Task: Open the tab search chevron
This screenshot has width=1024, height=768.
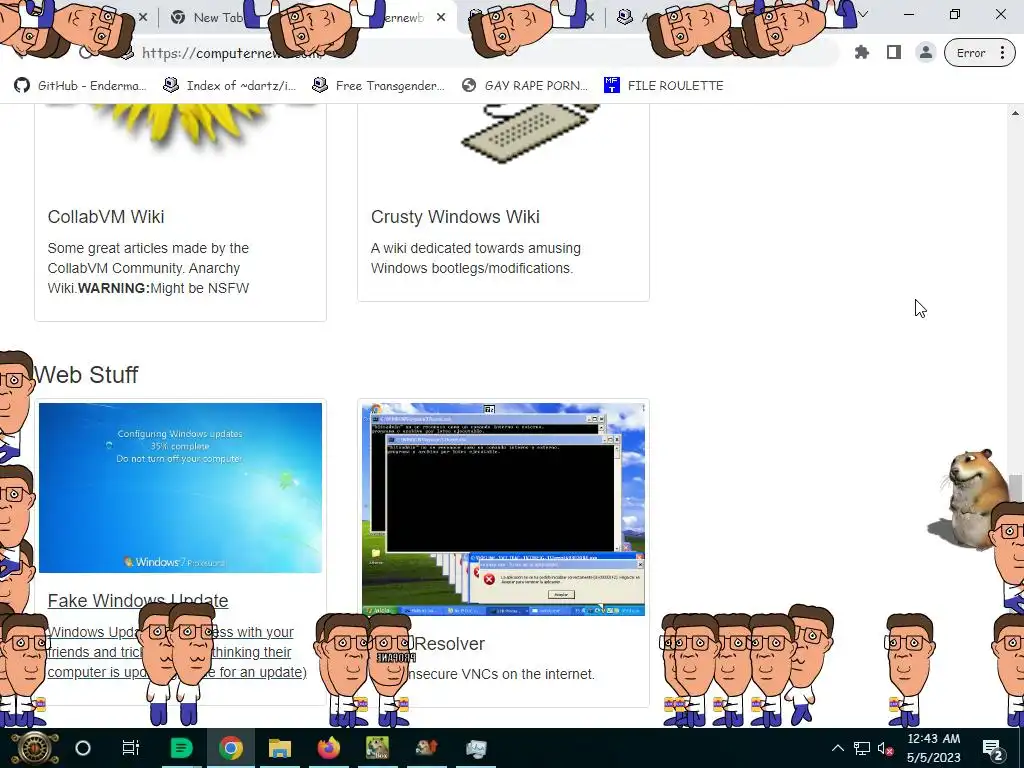Action: click(x=863, y=14)
